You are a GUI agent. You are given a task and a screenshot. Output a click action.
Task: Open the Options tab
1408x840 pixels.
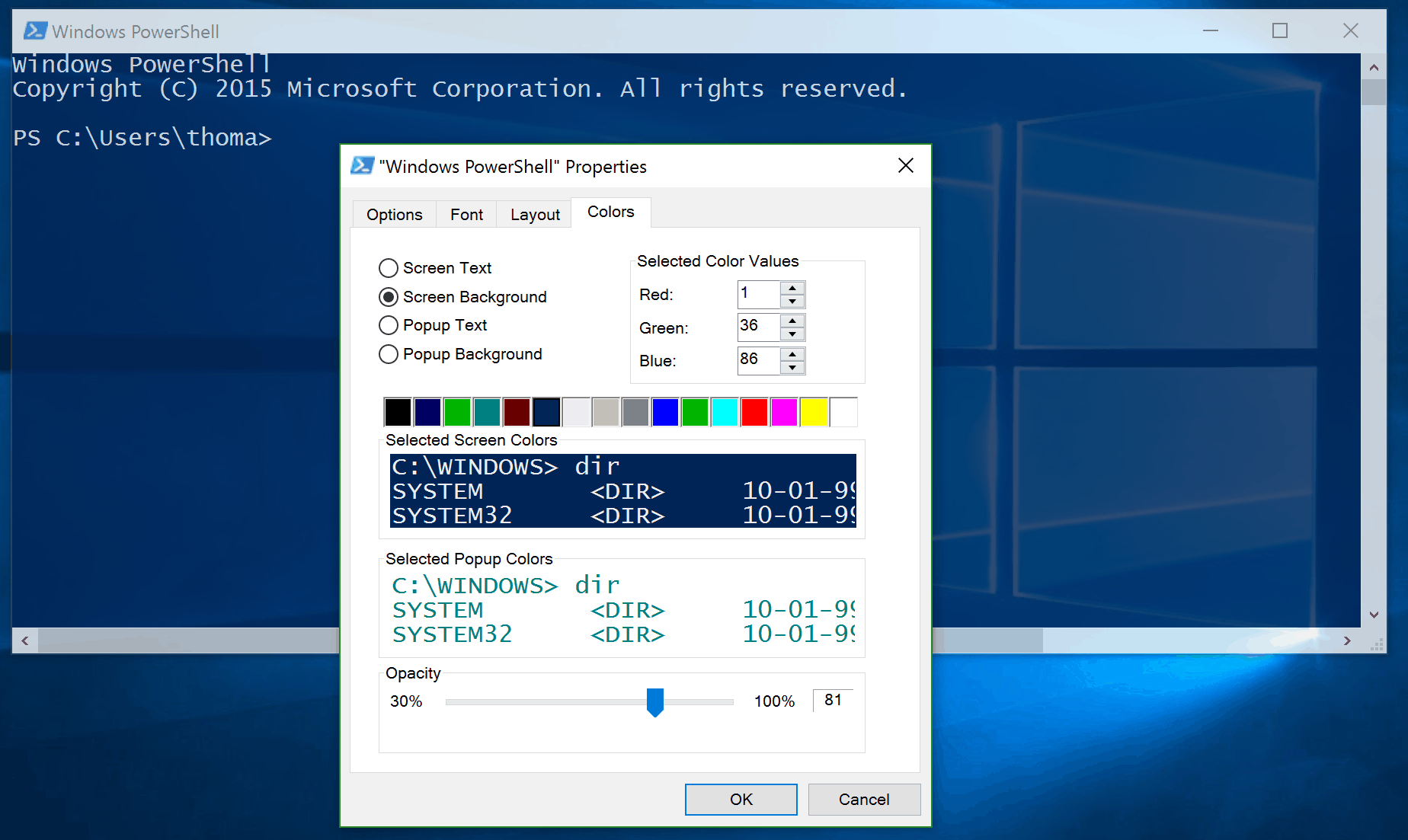click(394, 214)
